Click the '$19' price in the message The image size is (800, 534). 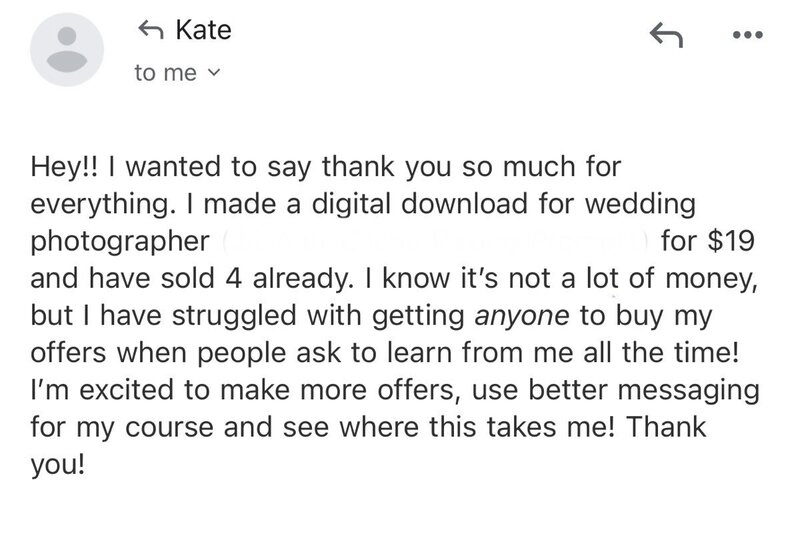pyautogui.click(x=731, y=241)
